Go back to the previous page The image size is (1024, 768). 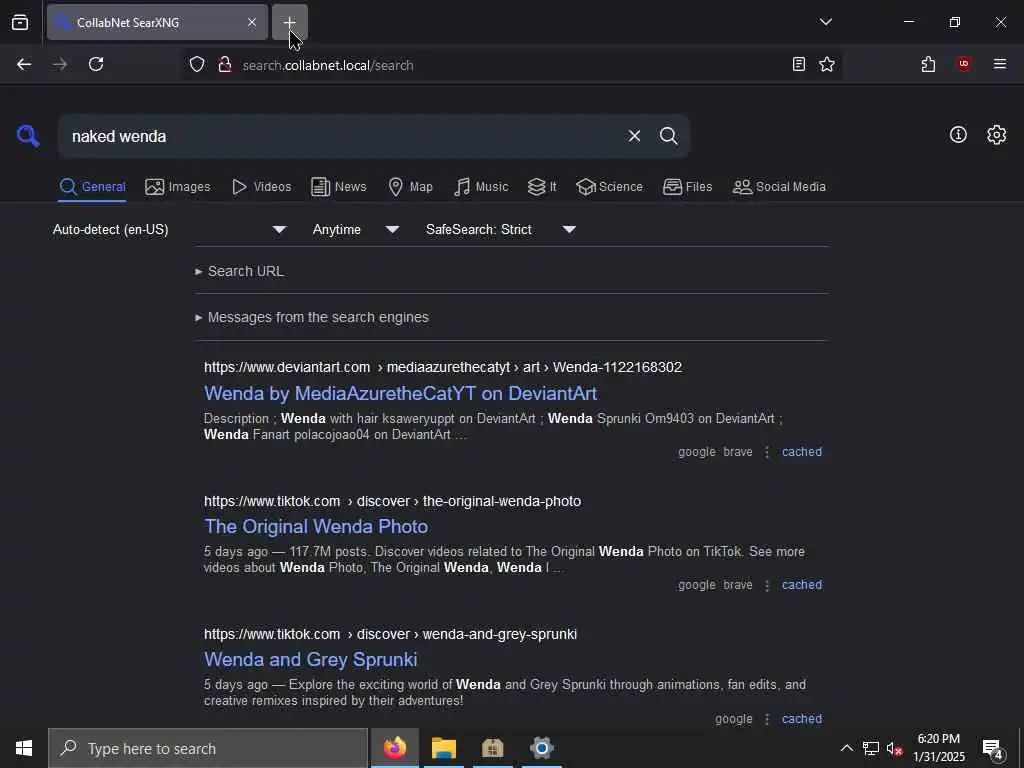coord(24,64)
